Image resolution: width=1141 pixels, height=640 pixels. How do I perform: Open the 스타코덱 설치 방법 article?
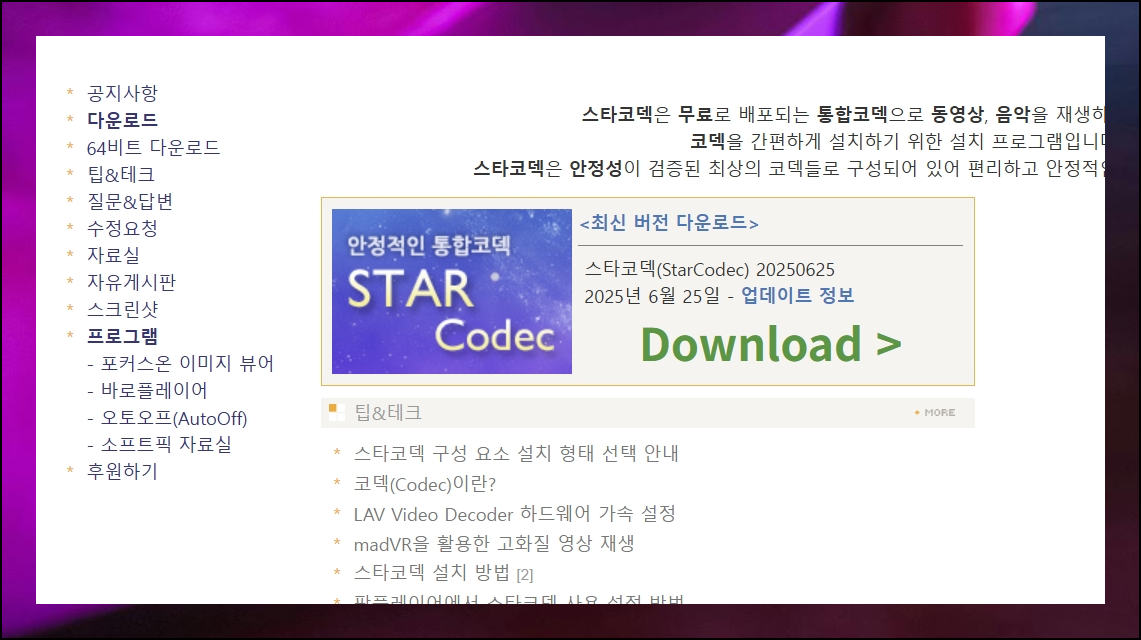tap(432, 573)
